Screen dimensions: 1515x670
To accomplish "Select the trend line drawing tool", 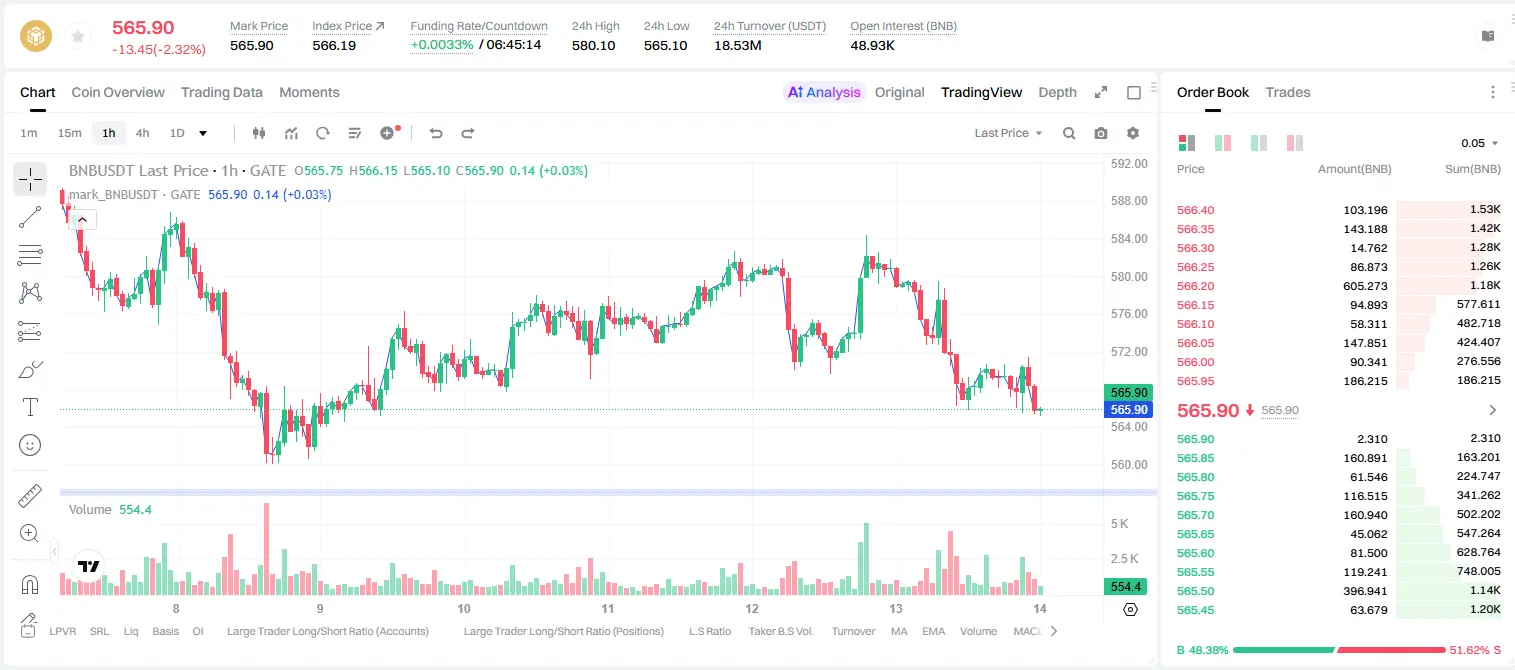I will (x=30, y=217).
